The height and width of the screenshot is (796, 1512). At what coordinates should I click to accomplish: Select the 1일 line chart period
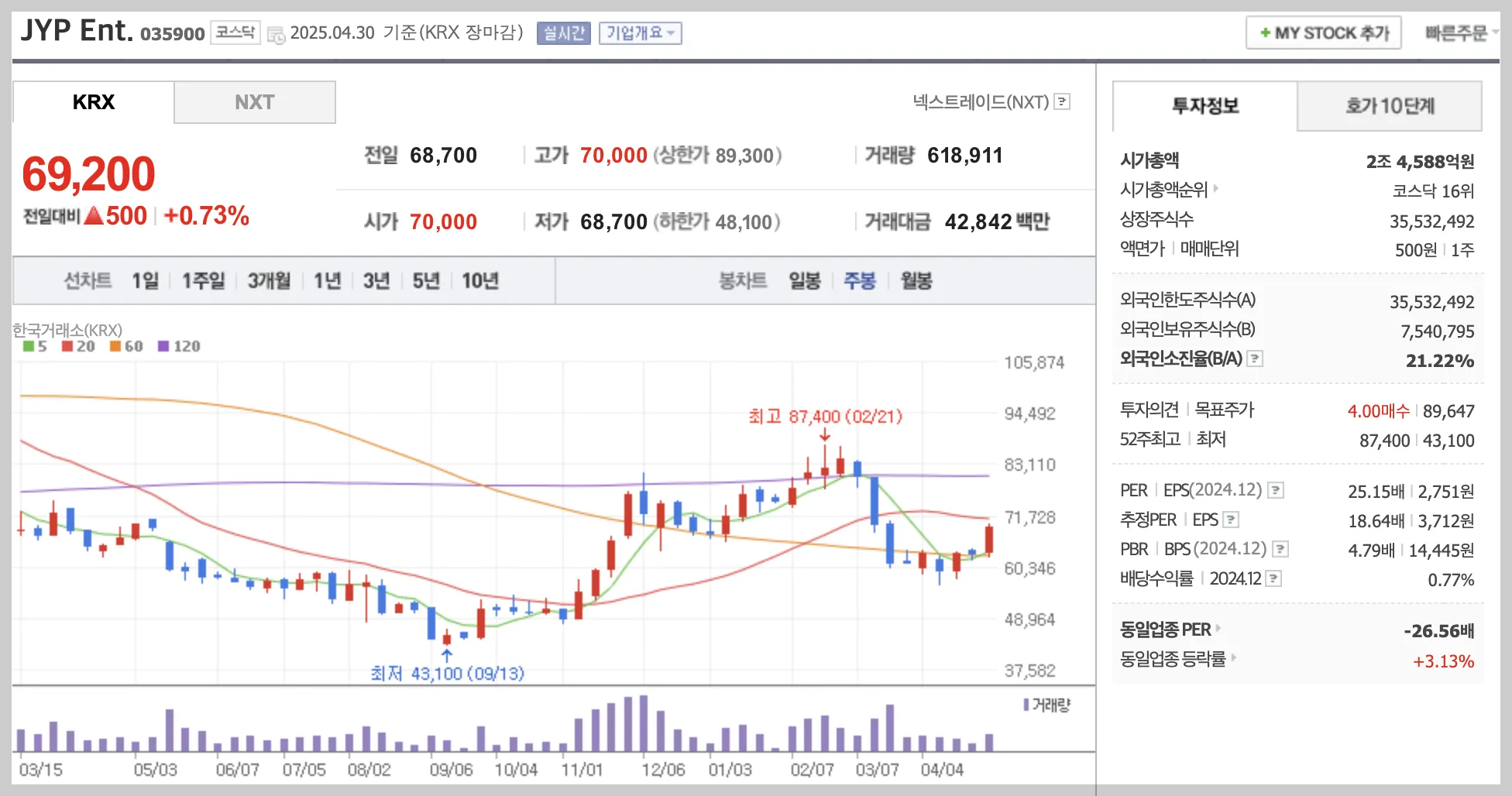pos(145,280)
